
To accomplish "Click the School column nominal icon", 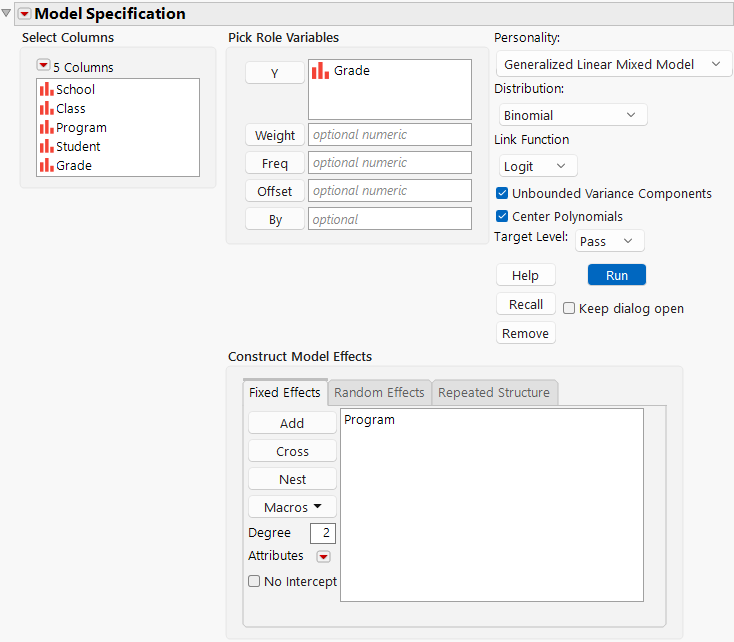I will [46, 89].
